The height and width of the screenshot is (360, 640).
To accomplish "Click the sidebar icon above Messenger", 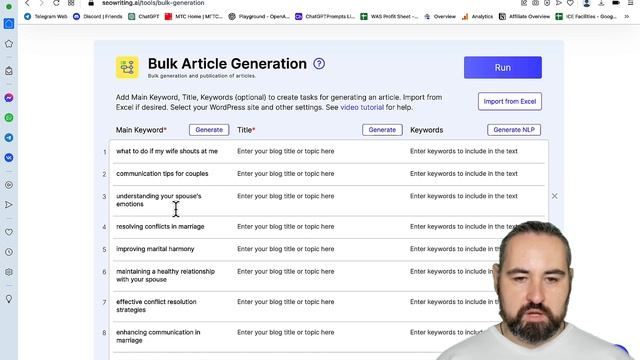I will point(9,71).
